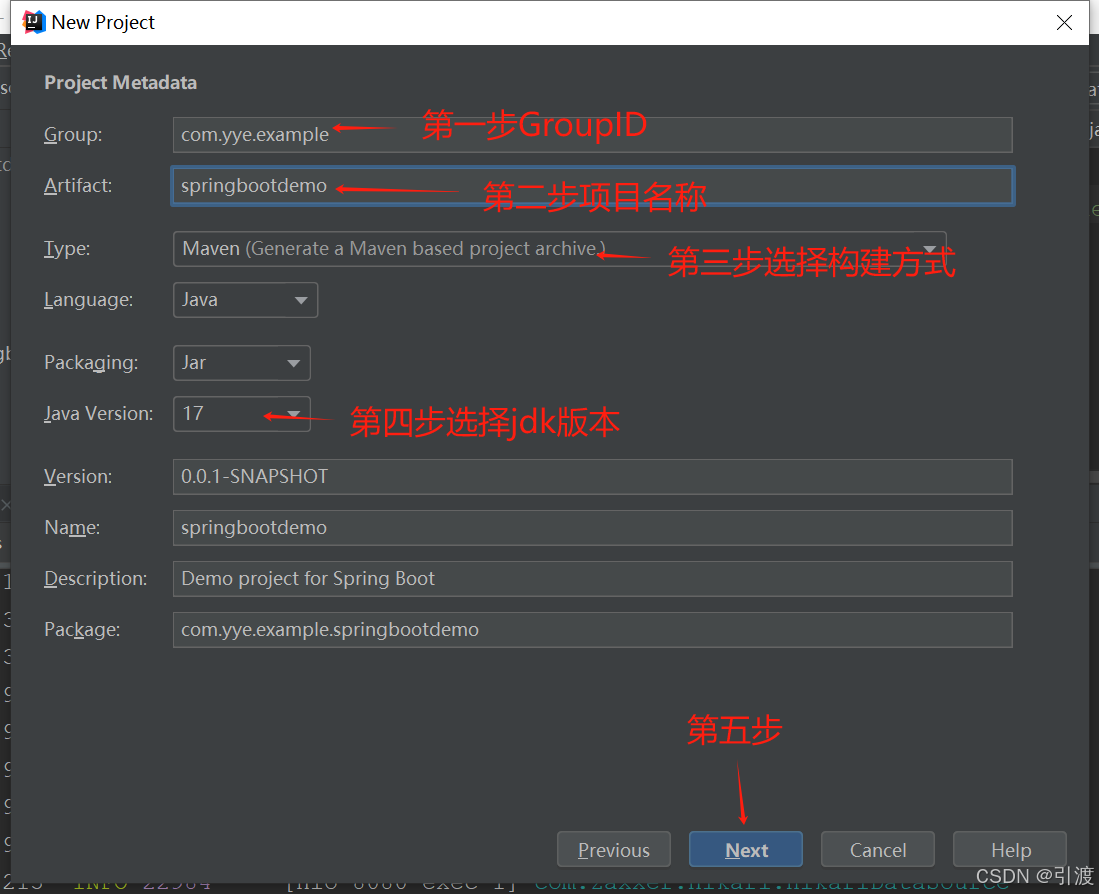Screen dimensions: 1099x894
Task: Focus the Package name field
Action: pos(592,630)
